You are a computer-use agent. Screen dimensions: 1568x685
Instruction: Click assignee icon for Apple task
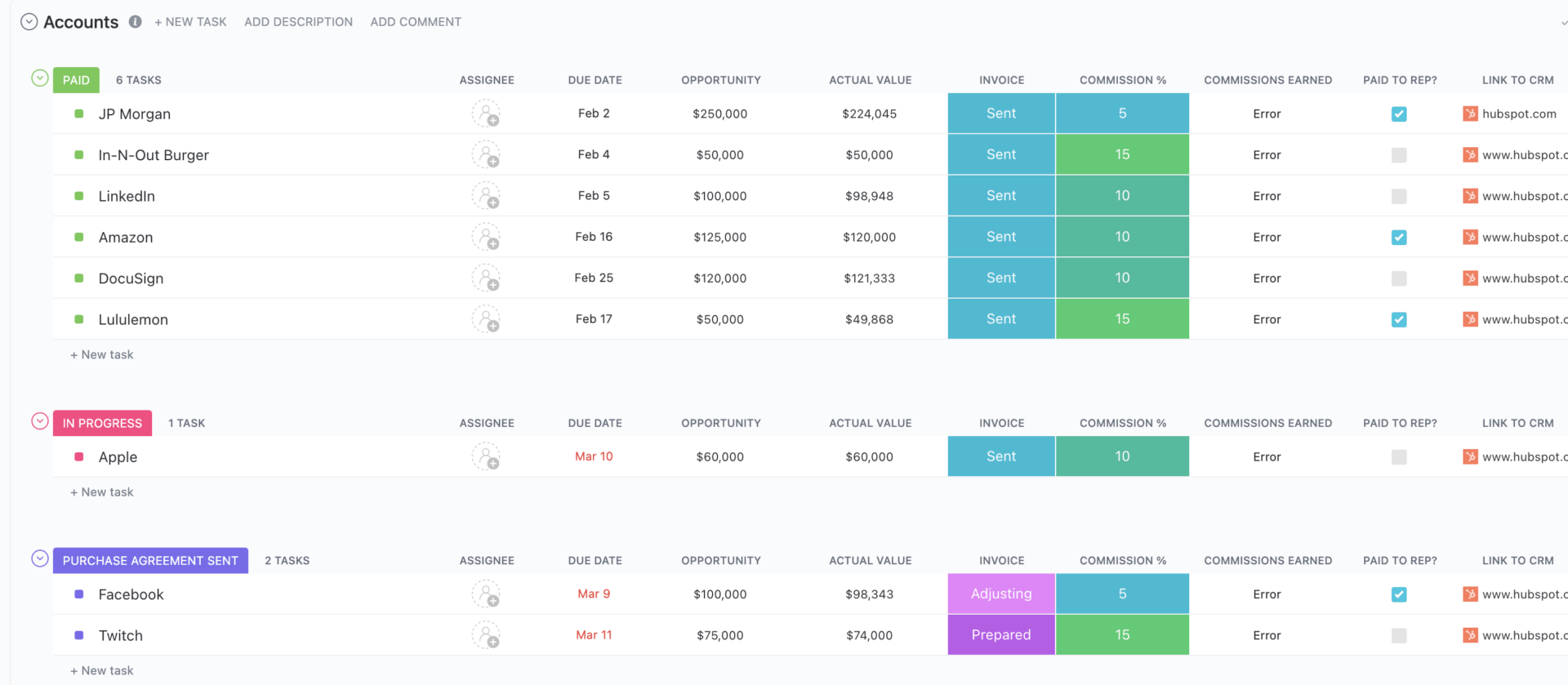tap(486, 457)
